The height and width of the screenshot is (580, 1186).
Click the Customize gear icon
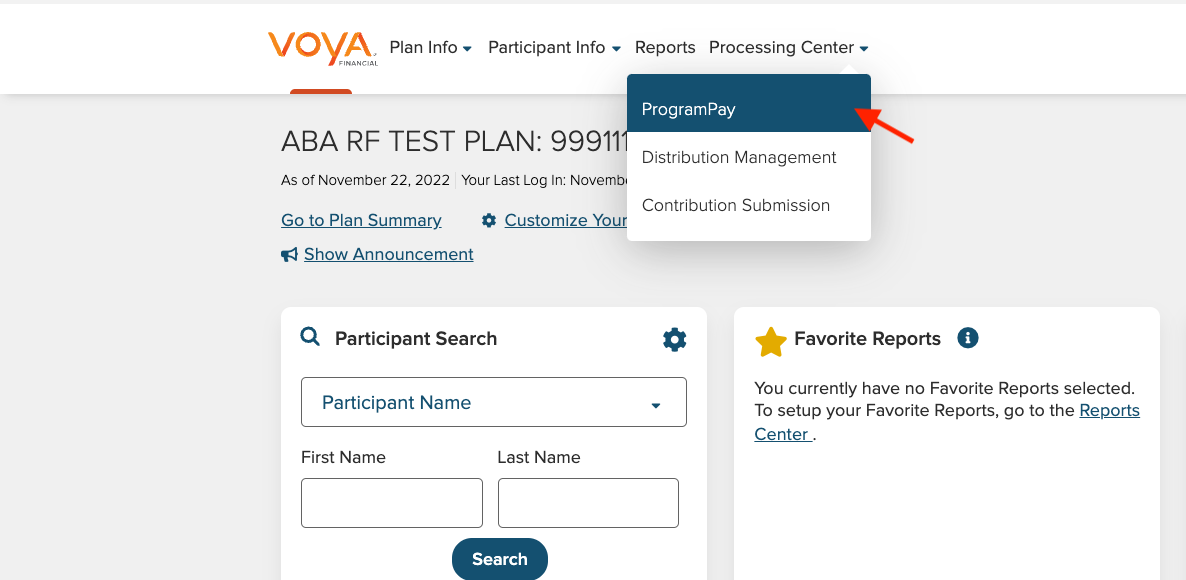489,220
